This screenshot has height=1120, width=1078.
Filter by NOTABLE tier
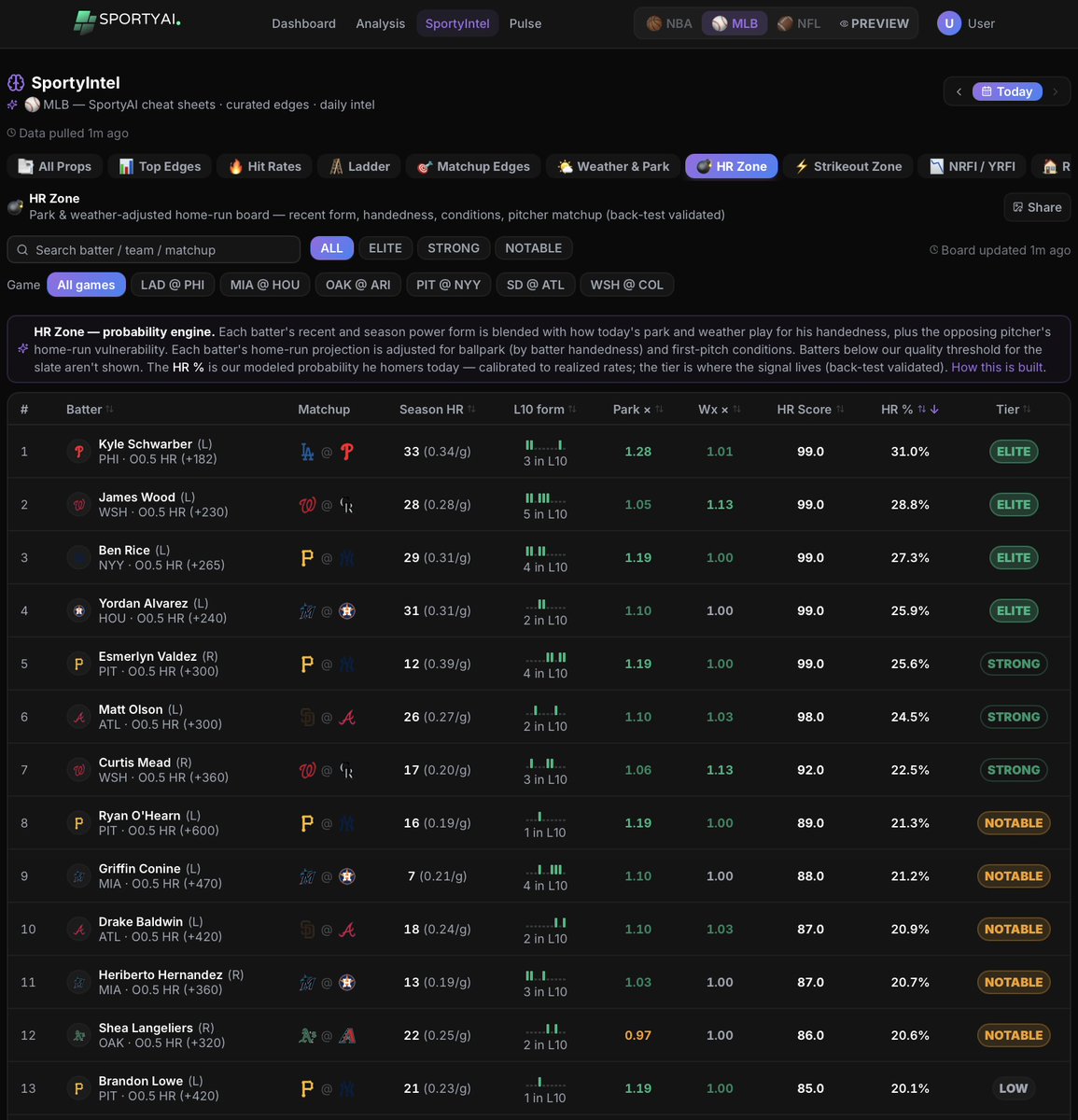pyautogui.click(x=534, y=248)
